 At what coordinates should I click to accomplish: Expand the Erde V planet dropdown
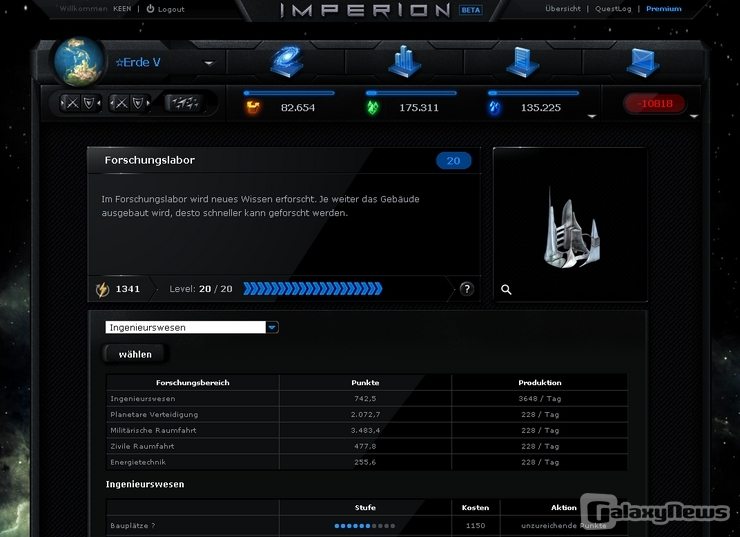pyautogui.click(x=209, y=63)
